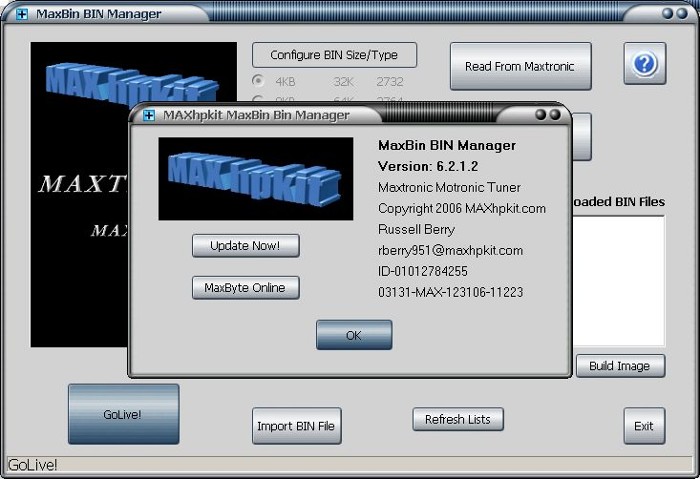Click Import BIN File
Screen dimensions: 700x479
click(297, 426)
